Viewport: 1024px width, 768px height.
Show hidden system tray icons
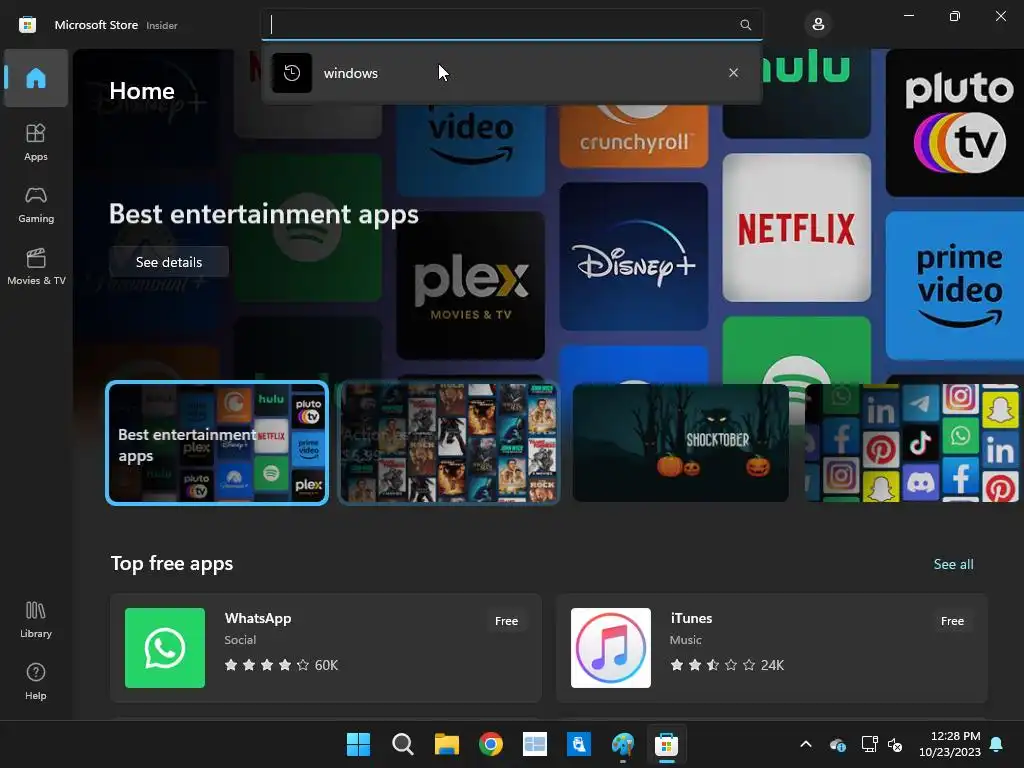click(806, 744)
